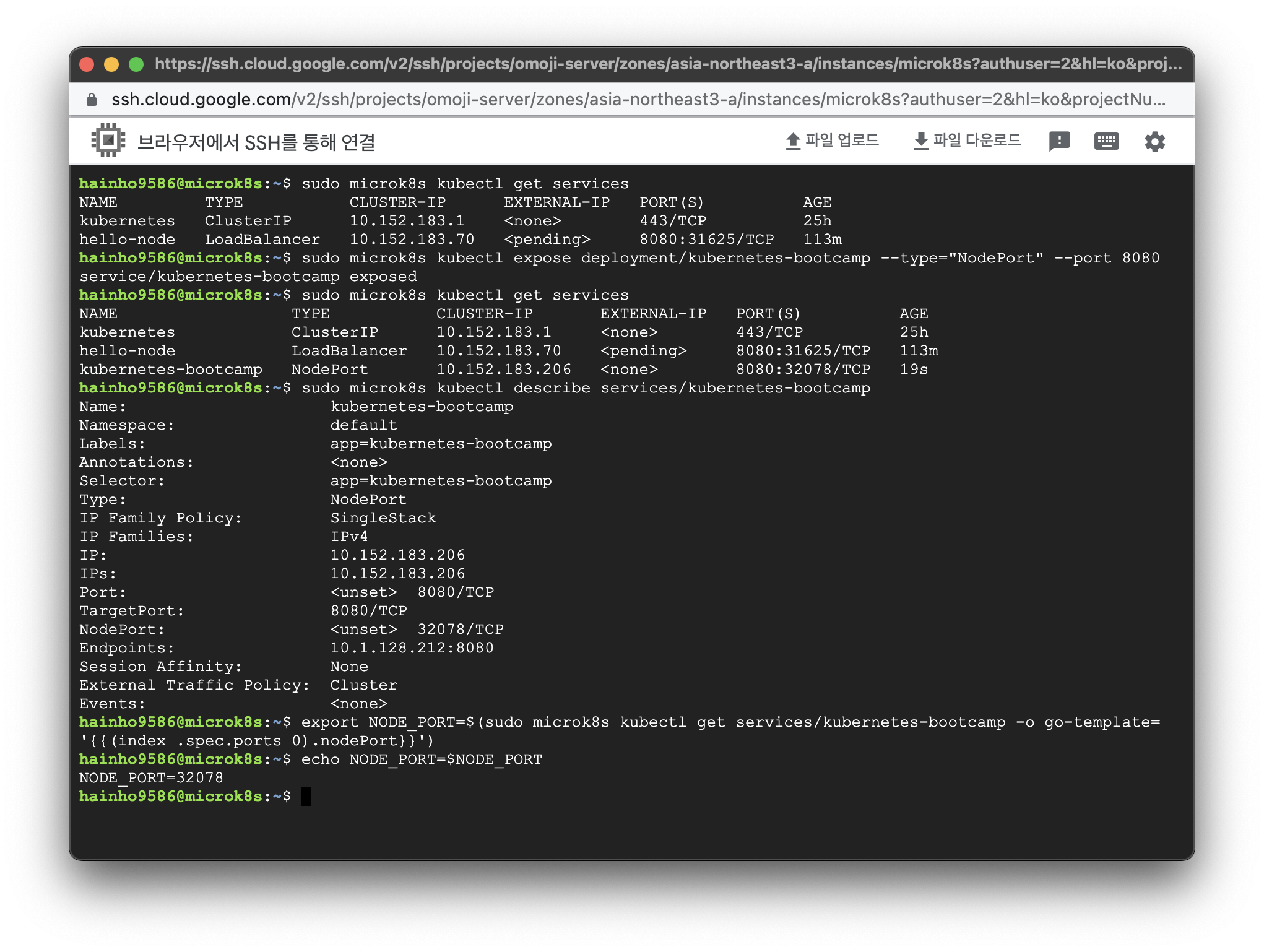
Task: Minimize window using yellow button
Action: (x=111, y=64)
